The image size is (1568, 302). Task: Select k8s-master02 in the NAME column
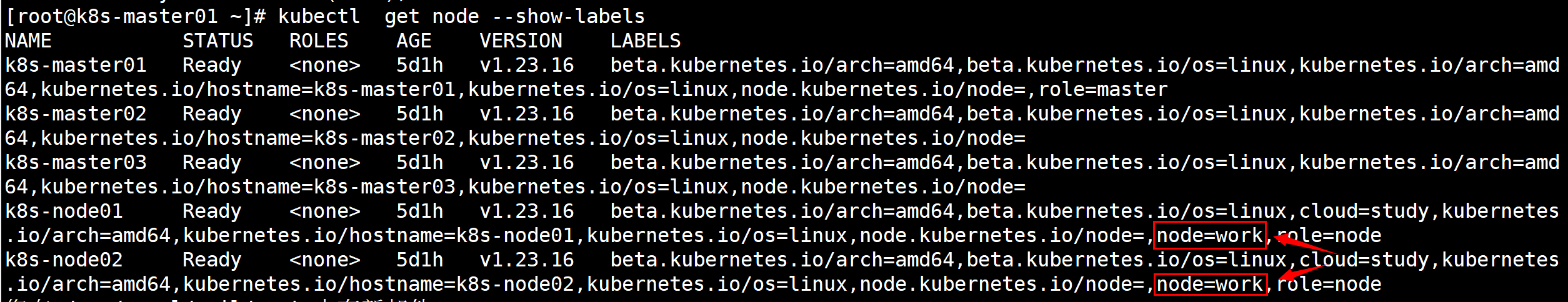click(x=76, y=114)
